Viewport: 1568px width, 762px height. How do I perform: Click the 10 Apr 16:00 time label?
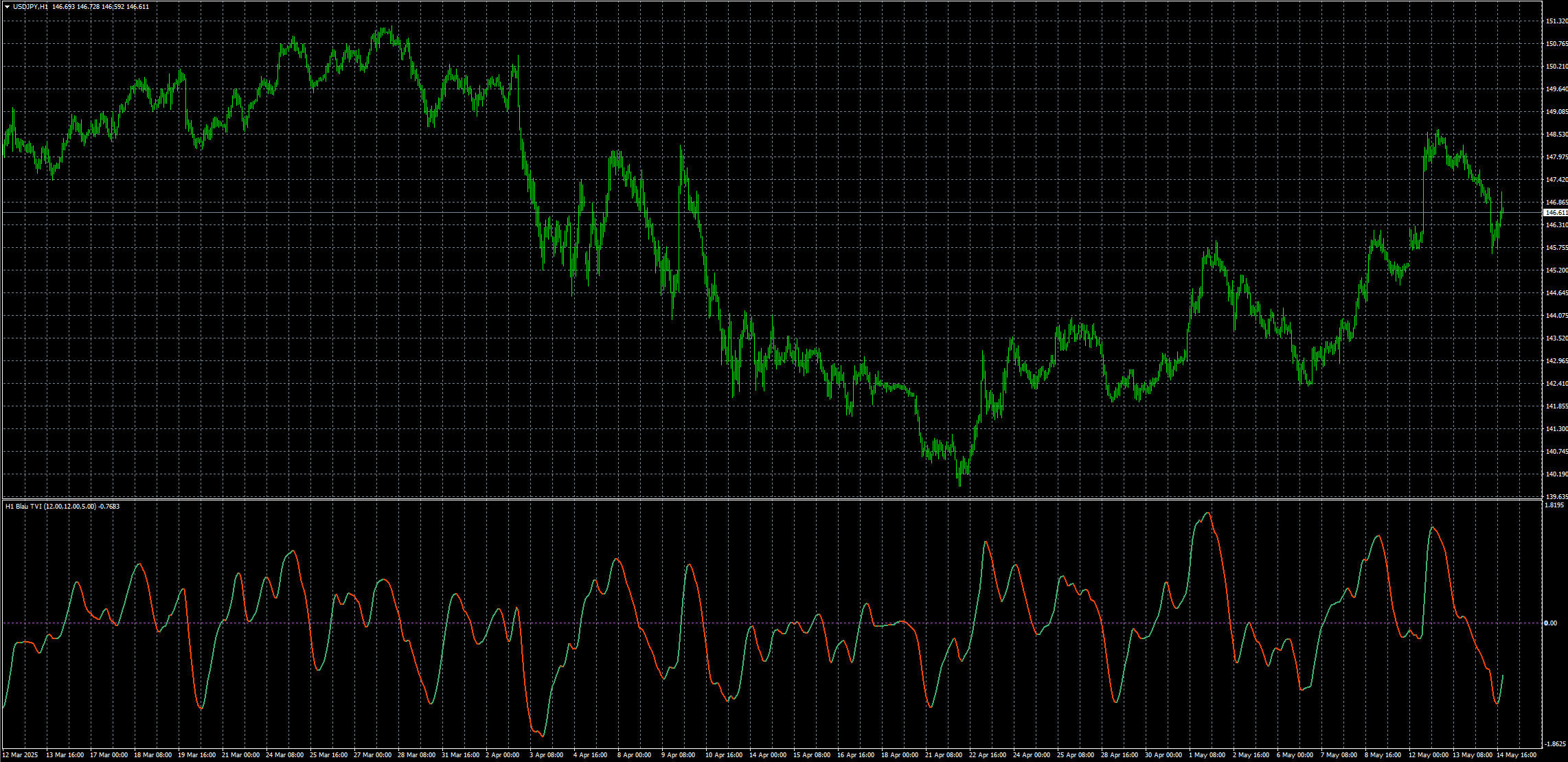(724, 755)
